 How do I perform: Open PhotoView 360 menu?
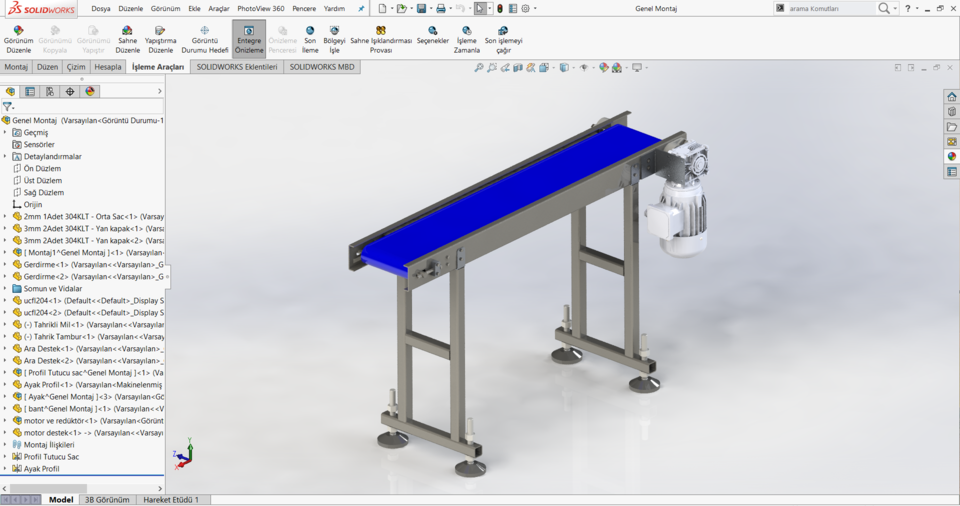pos(261,9)
